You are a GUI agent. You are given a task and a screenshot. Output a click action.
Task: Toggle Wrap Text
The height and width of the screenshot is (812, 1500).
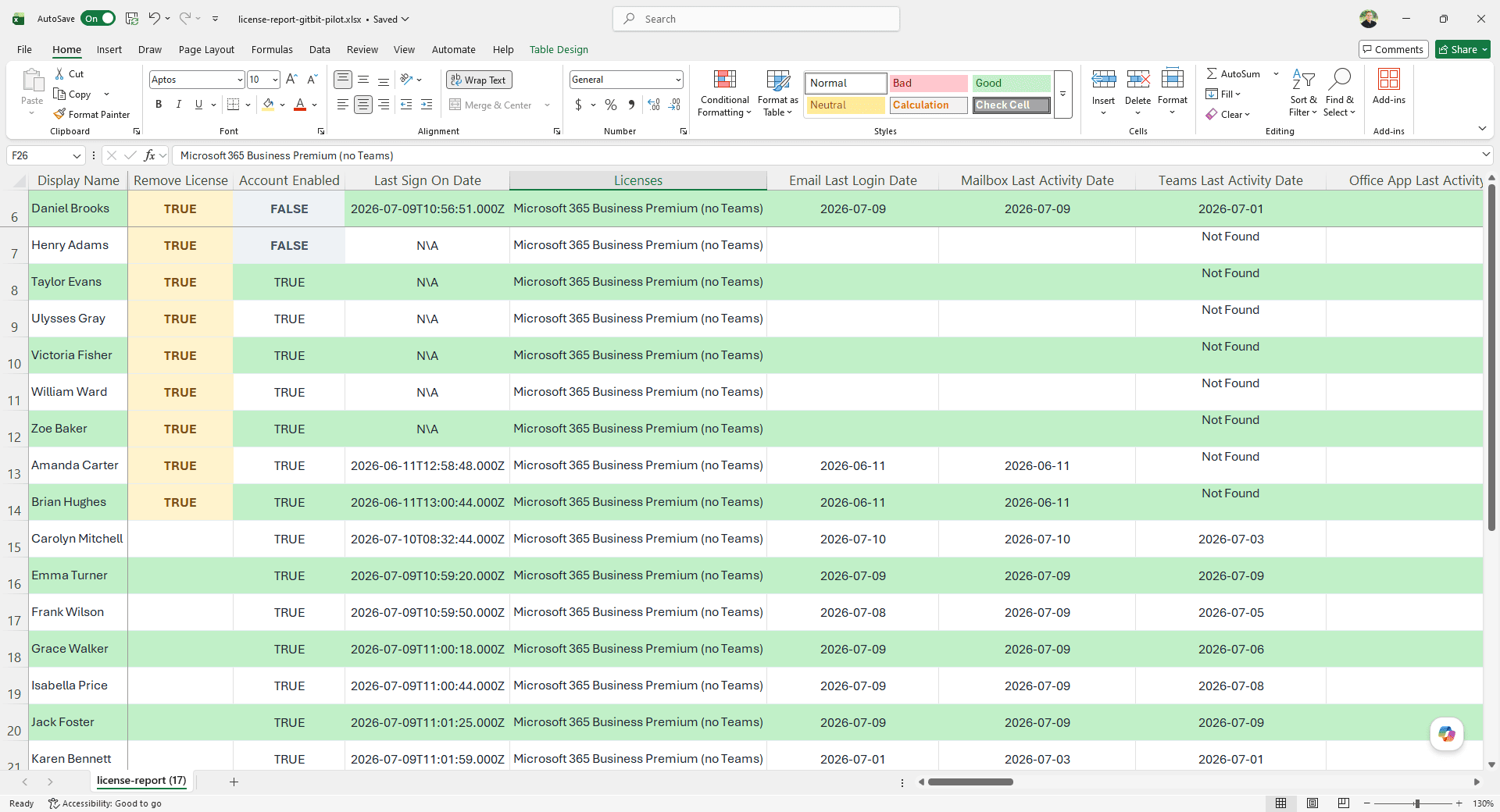pos(479,80)
